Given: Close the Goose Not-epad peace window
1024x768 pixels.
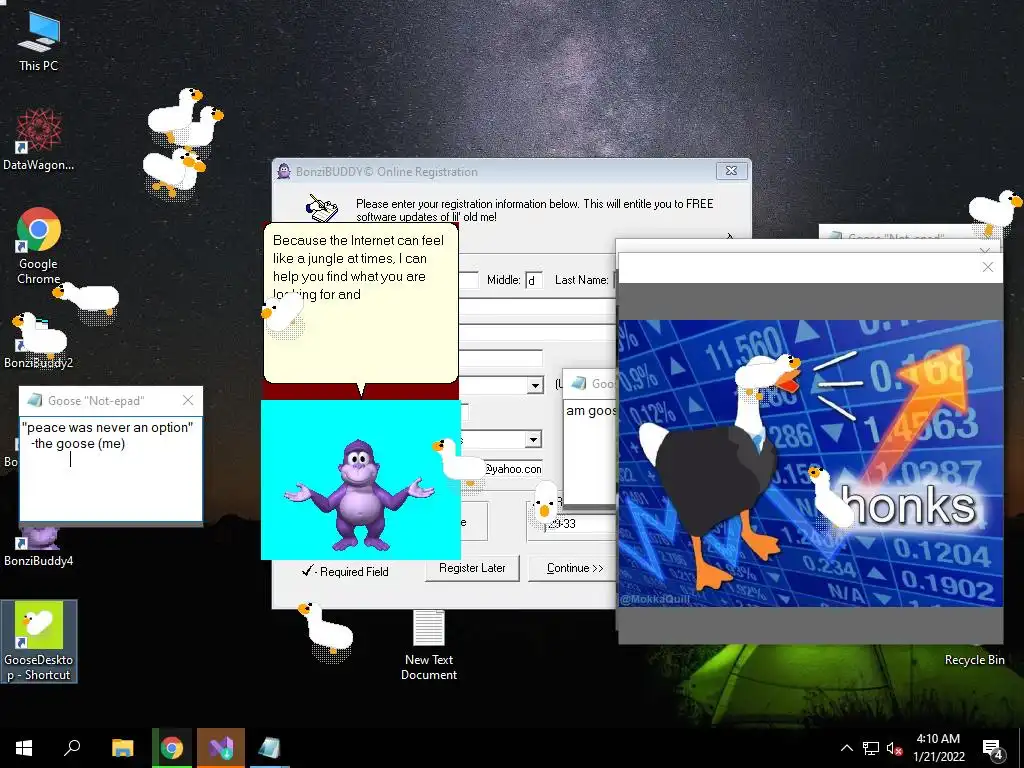Looking at the screenshot, I should 188,400.
